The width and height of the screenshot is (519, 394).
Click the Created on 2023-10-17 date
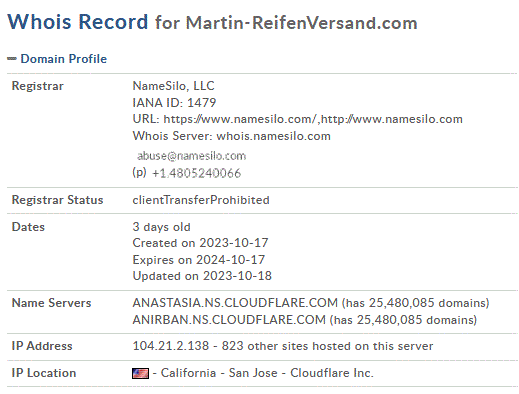pos(200,243)
